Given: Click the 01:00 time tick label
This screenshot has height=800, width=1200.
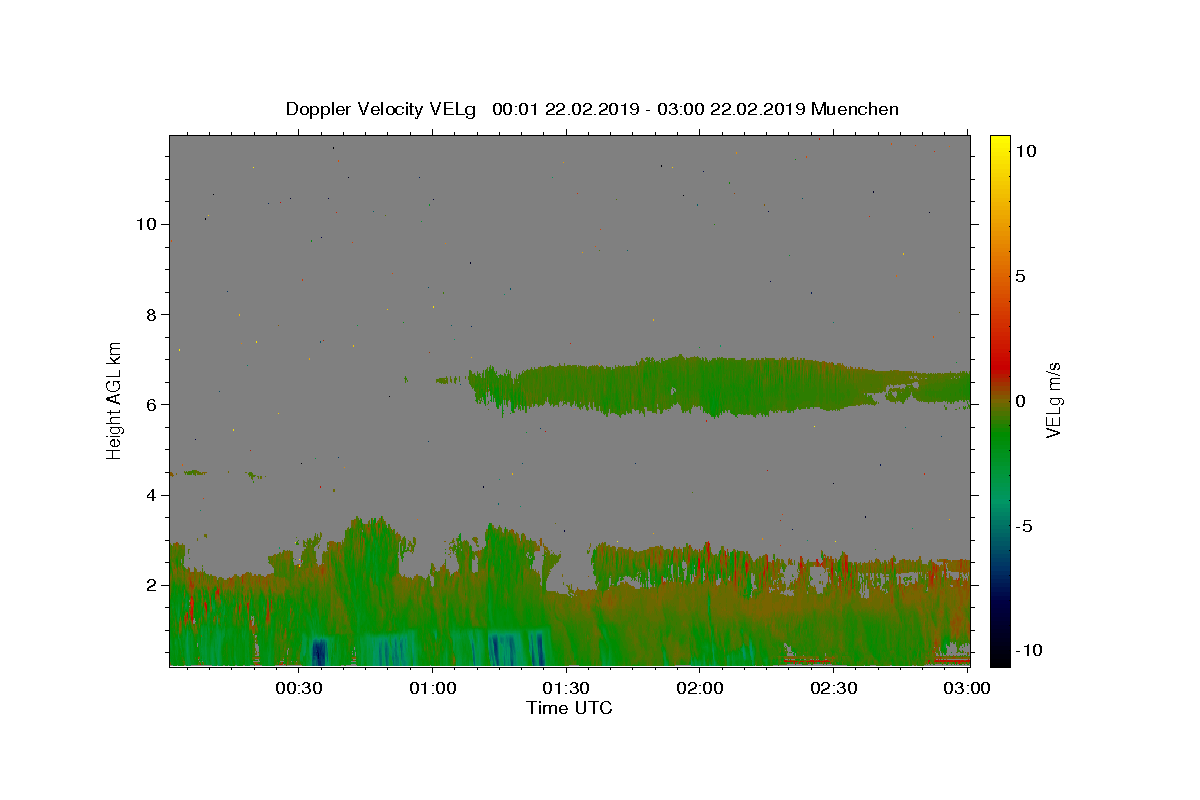Looking at the screenshot, I should pos(432,688).
